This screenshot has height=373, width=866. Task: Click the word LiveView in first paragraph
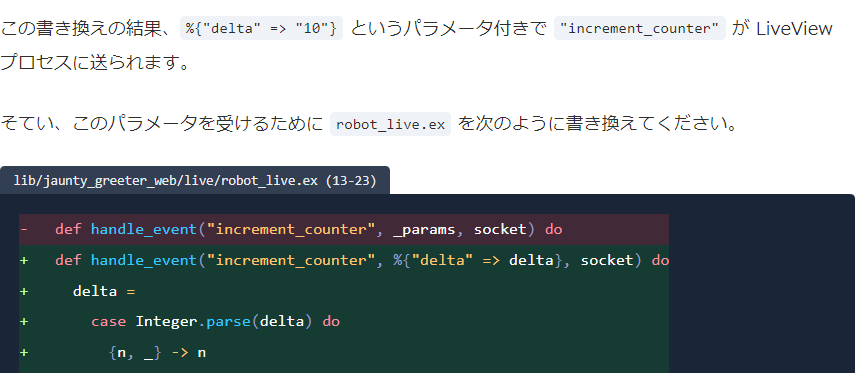[794, 28]
